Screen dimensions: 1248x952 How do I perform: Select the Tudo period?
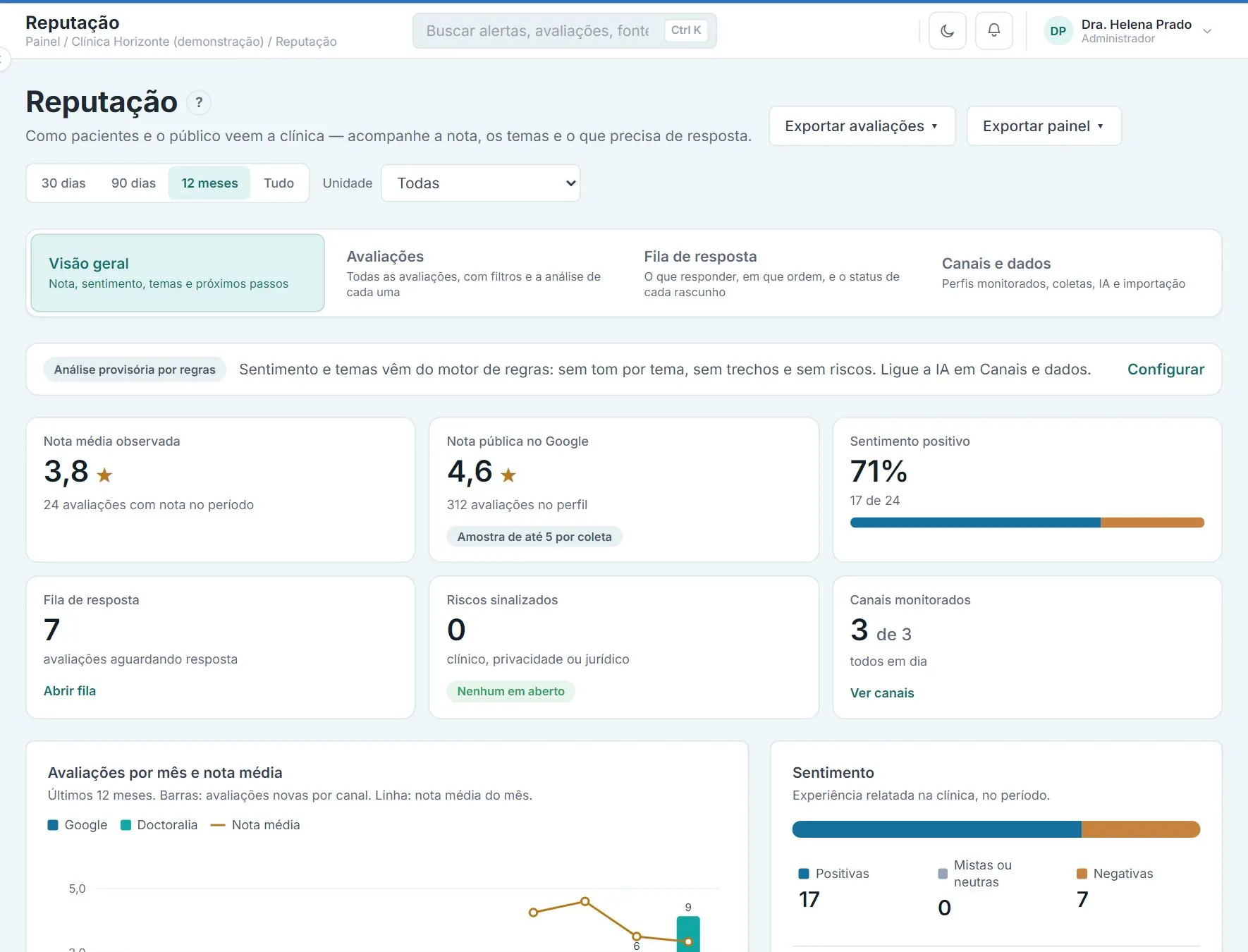tap(279, 183)
